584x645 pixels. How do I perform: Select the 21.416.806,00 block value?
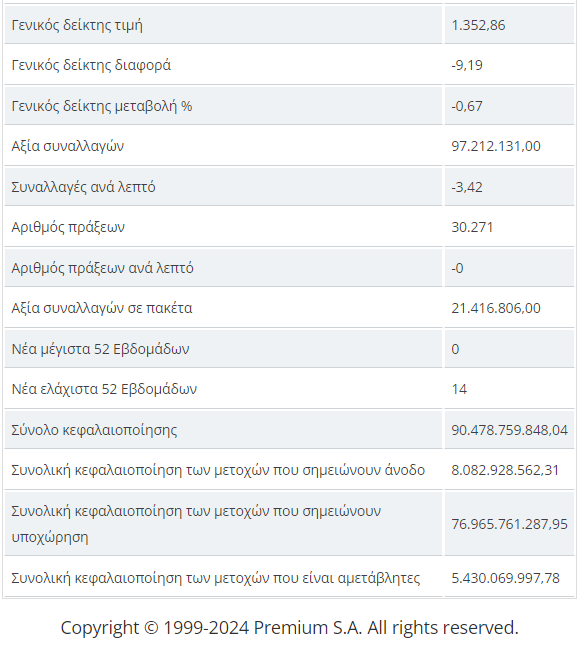(496, 308)
